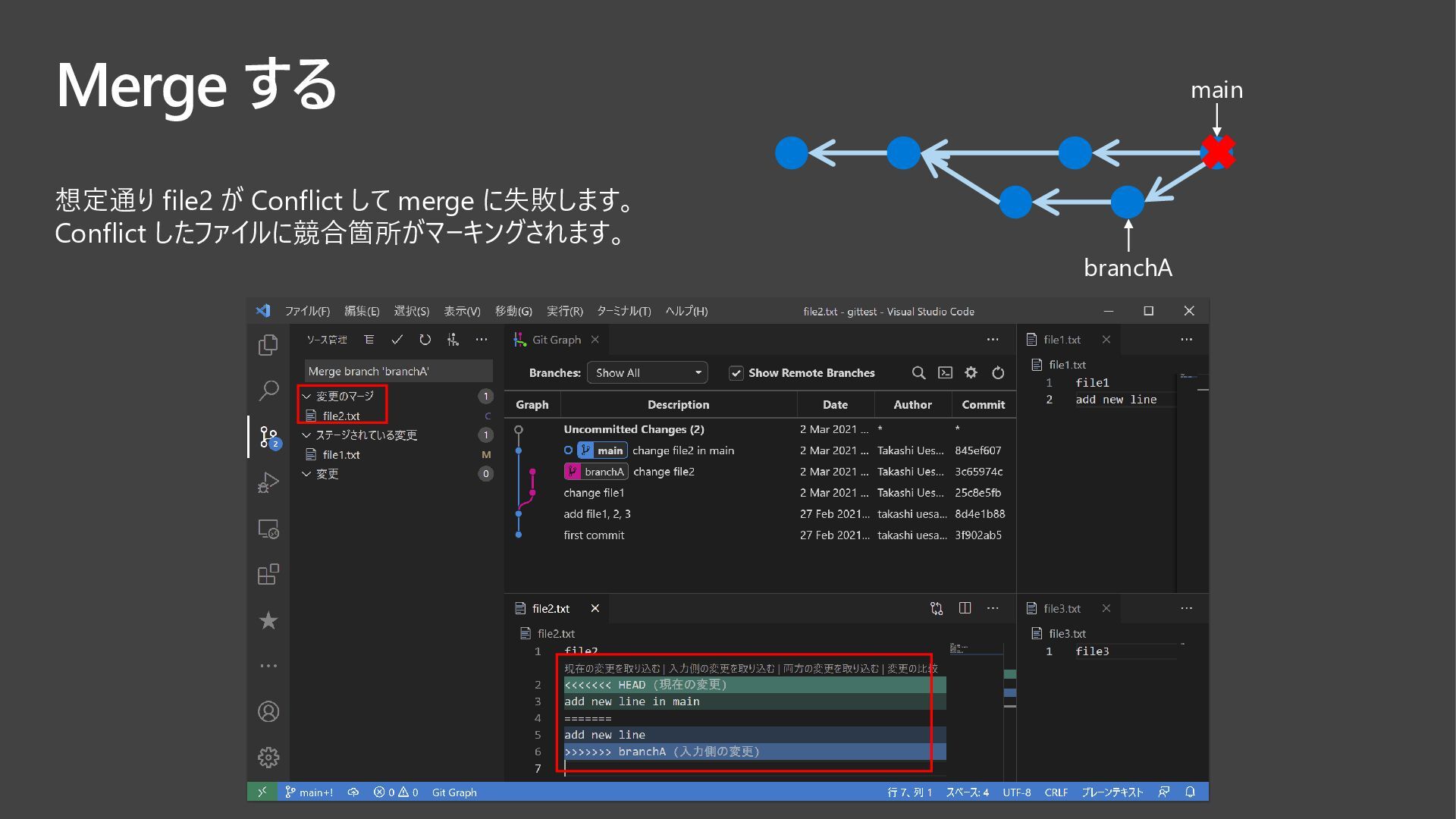Open the Search view in activity bar
The width and height of the screenshot is (1456, 819).
pos(268,391)
